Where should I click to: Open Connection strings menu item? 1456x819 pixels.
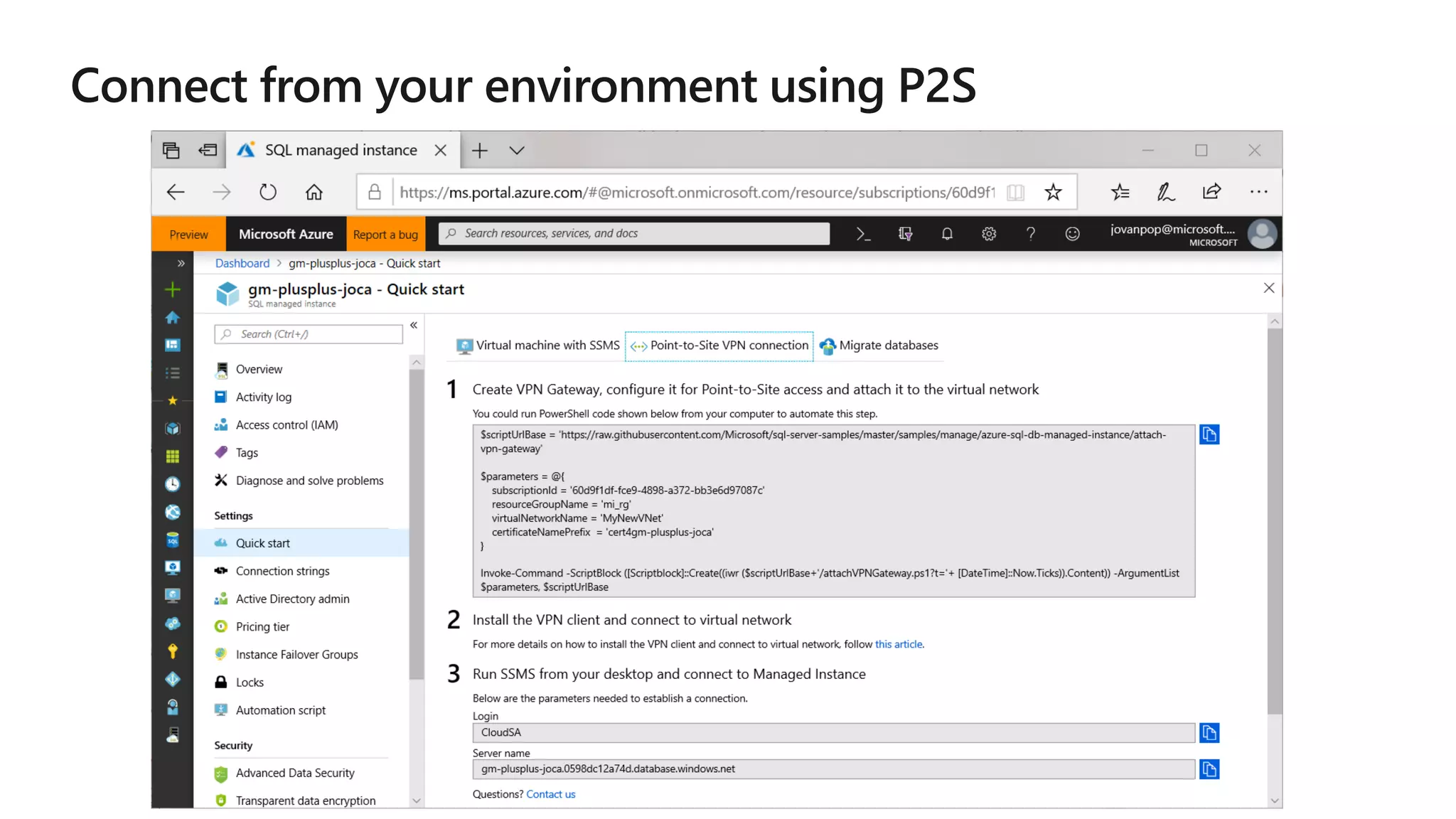[x=282, y=571]
